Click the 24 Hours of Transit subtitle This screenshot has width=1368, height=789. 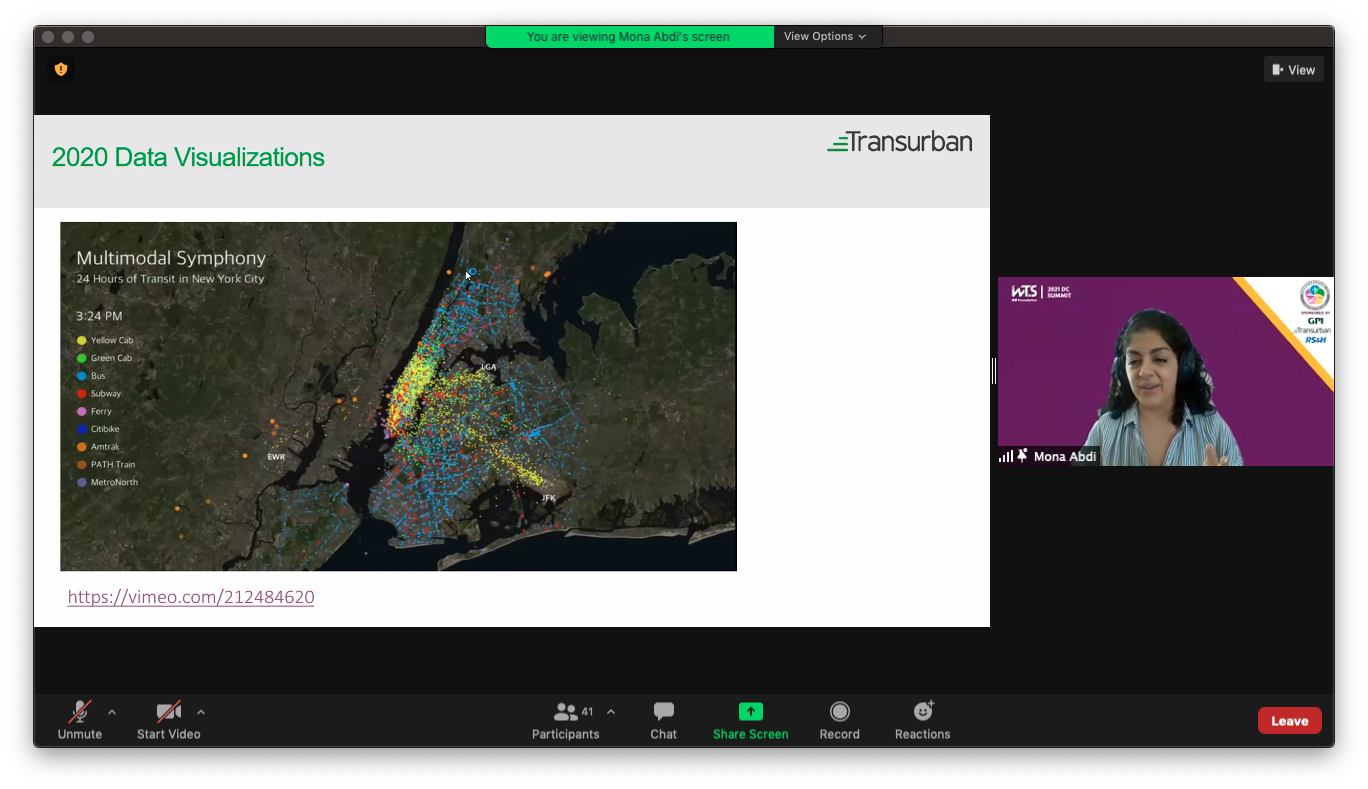click(x=170, y=279)
